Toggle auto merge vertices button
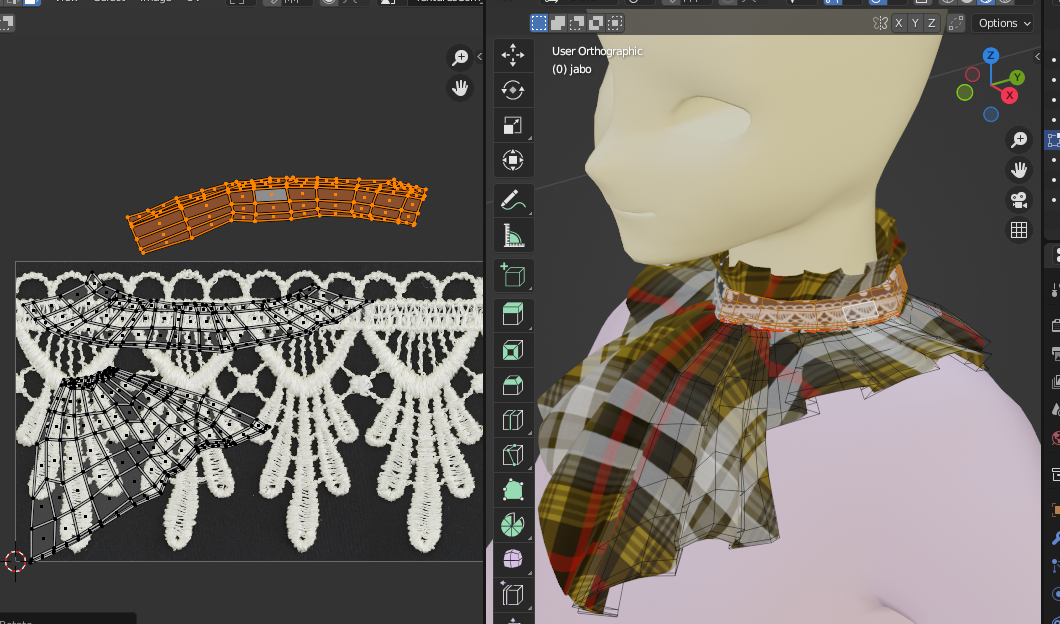The width and height of the screenshot is (1060, 624). tap(956, 23)
